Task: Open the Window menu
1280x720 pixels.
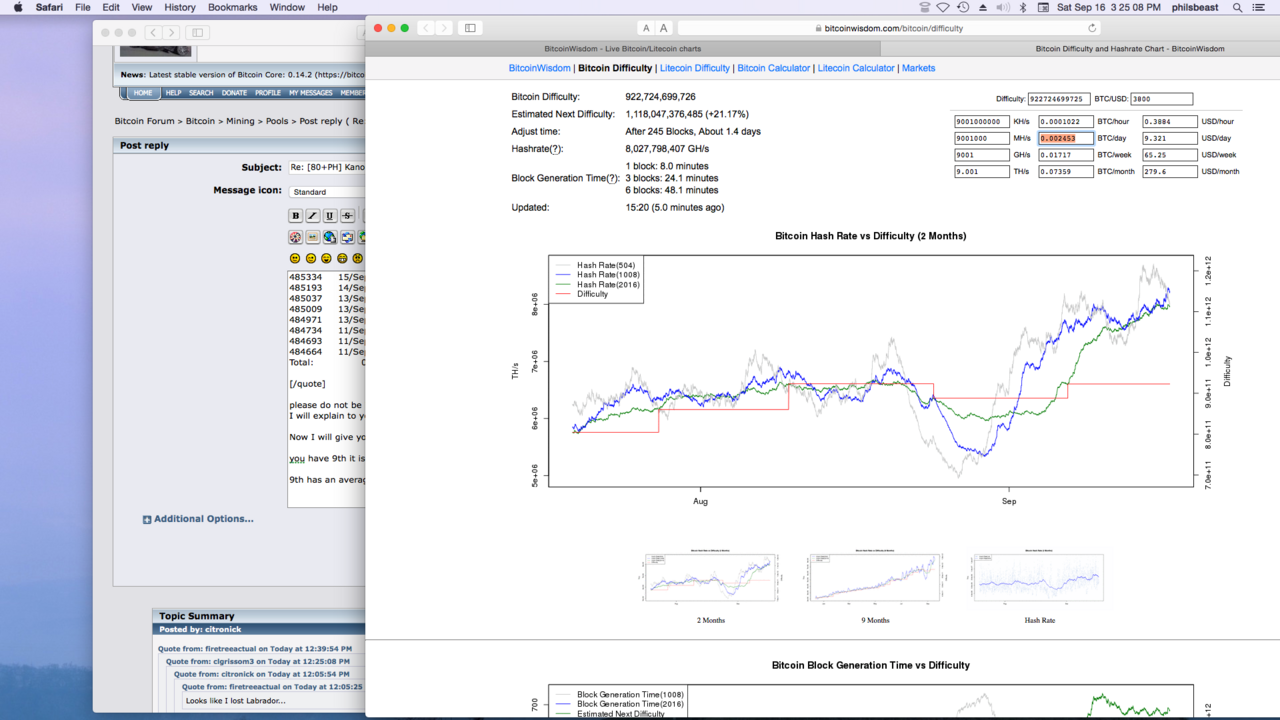Action: click(287, 7)
